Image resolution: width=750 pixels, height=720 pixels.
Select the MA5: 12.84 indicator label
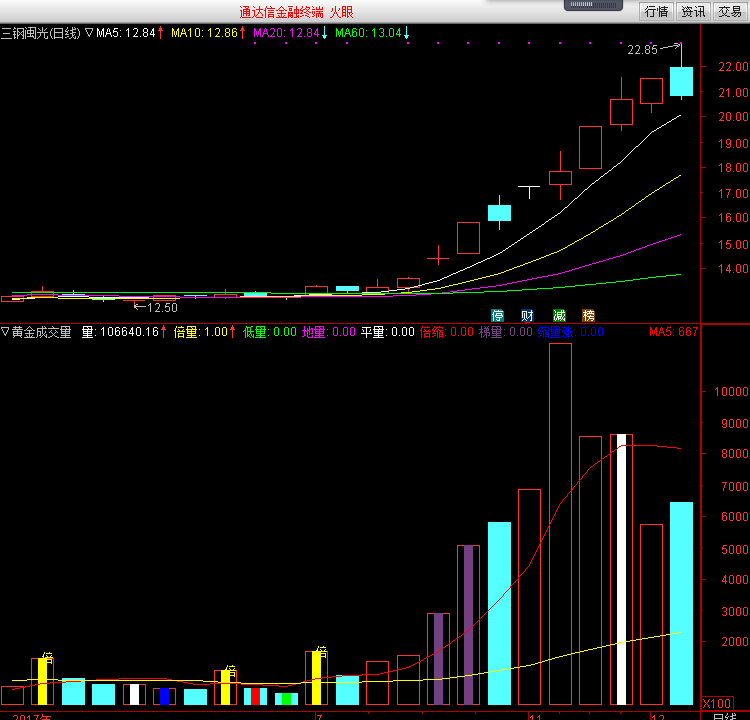(x=126, y=33)
